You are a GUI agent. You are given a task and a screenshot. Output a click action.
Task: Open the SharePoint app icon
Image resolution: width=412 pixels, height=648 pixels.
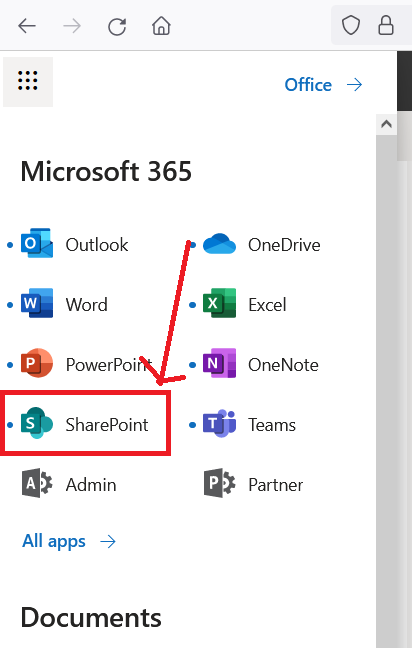(37, 423)
